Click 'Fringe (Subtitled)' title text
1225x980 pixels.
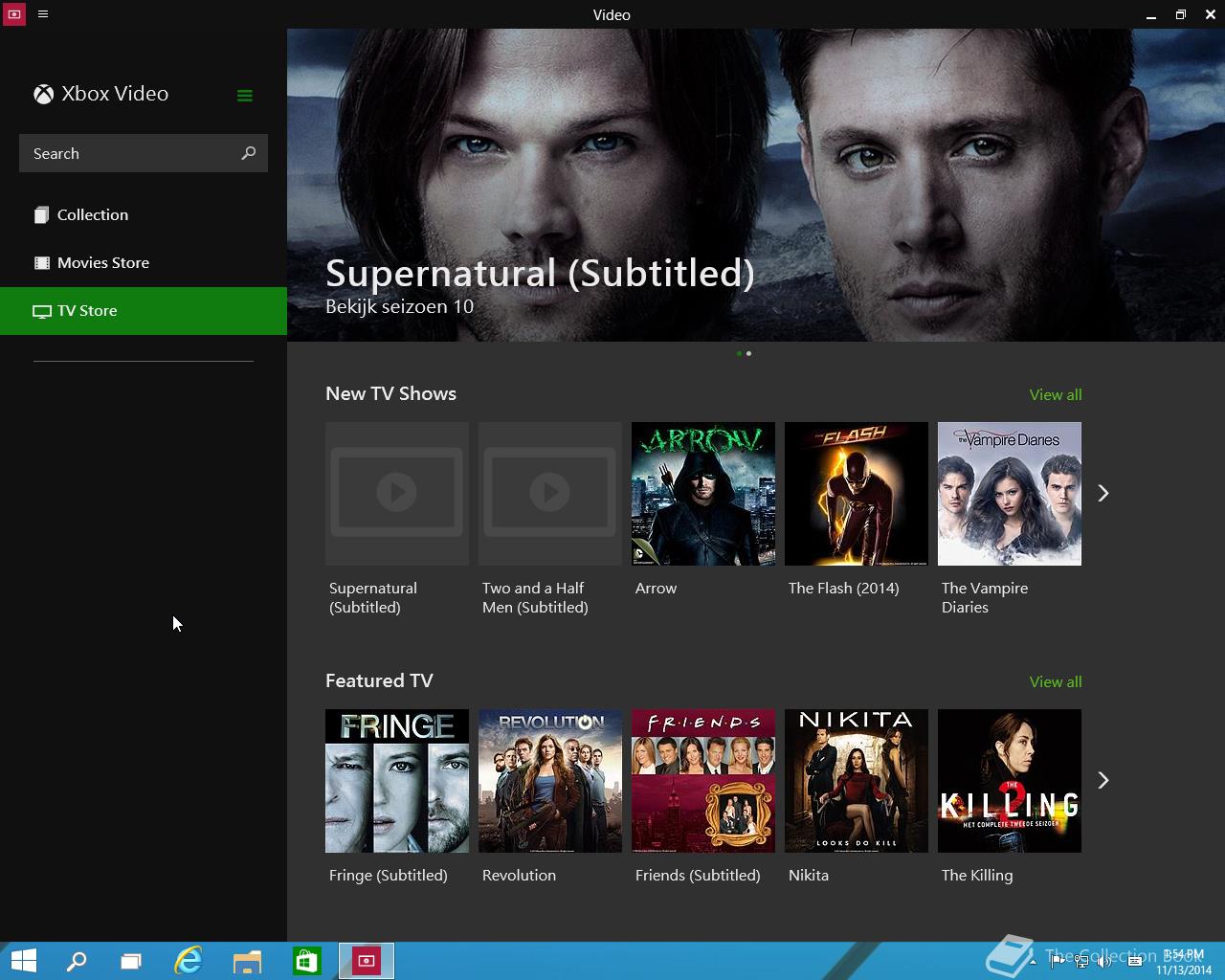(x=388, y=876)
